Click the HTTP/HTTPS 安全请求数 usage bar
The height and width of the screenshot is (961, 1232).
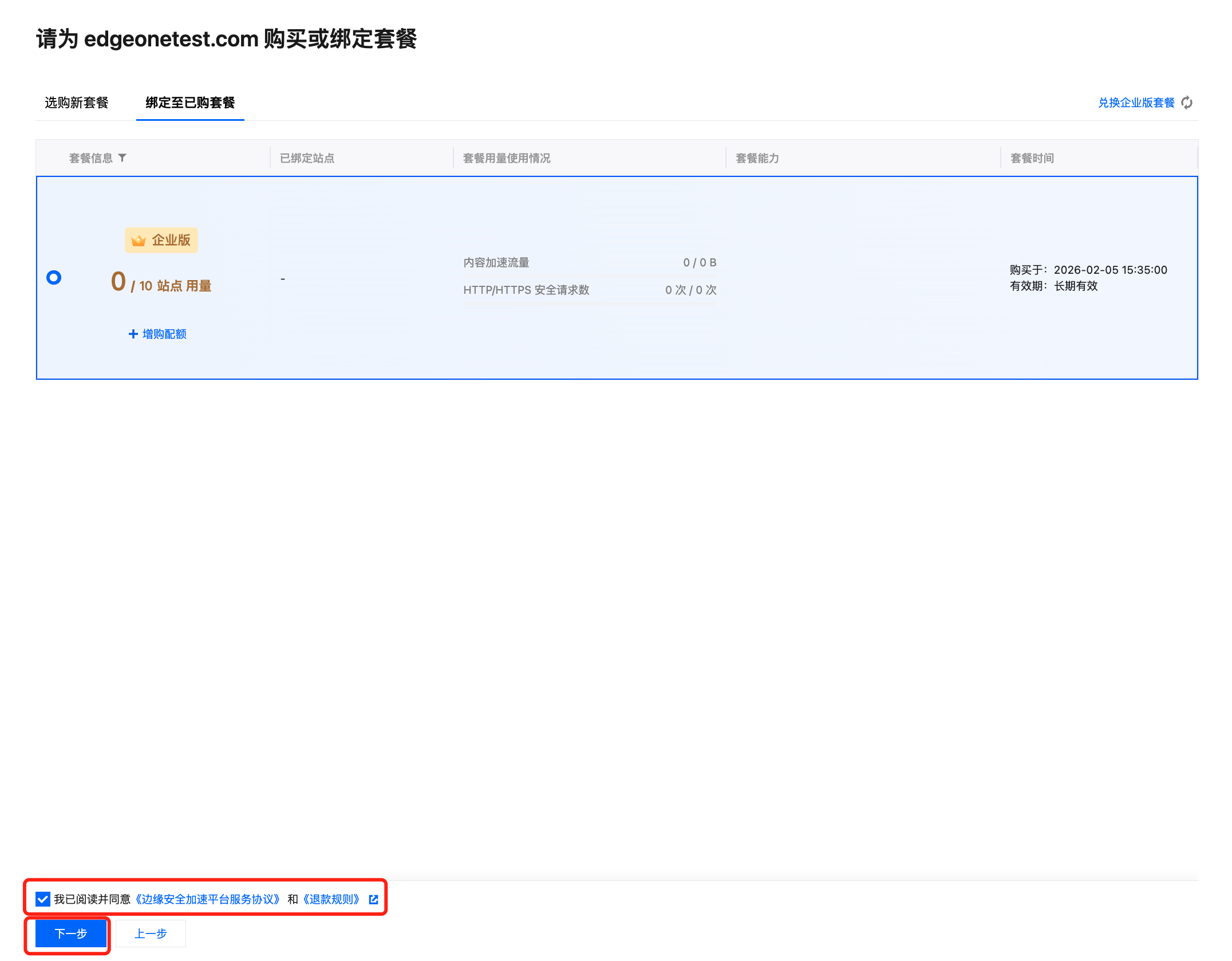click(590, 303)
